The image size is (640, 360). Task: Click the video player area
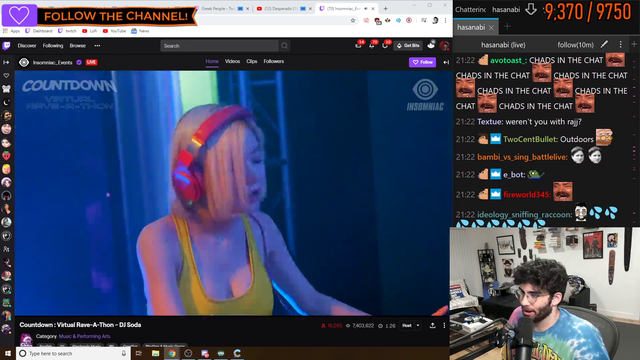pos(232,193)
